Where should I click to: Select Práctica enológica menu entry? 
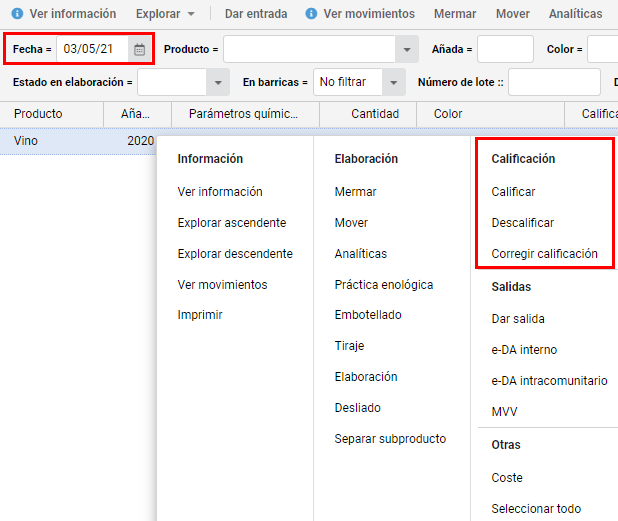[383, 285]
